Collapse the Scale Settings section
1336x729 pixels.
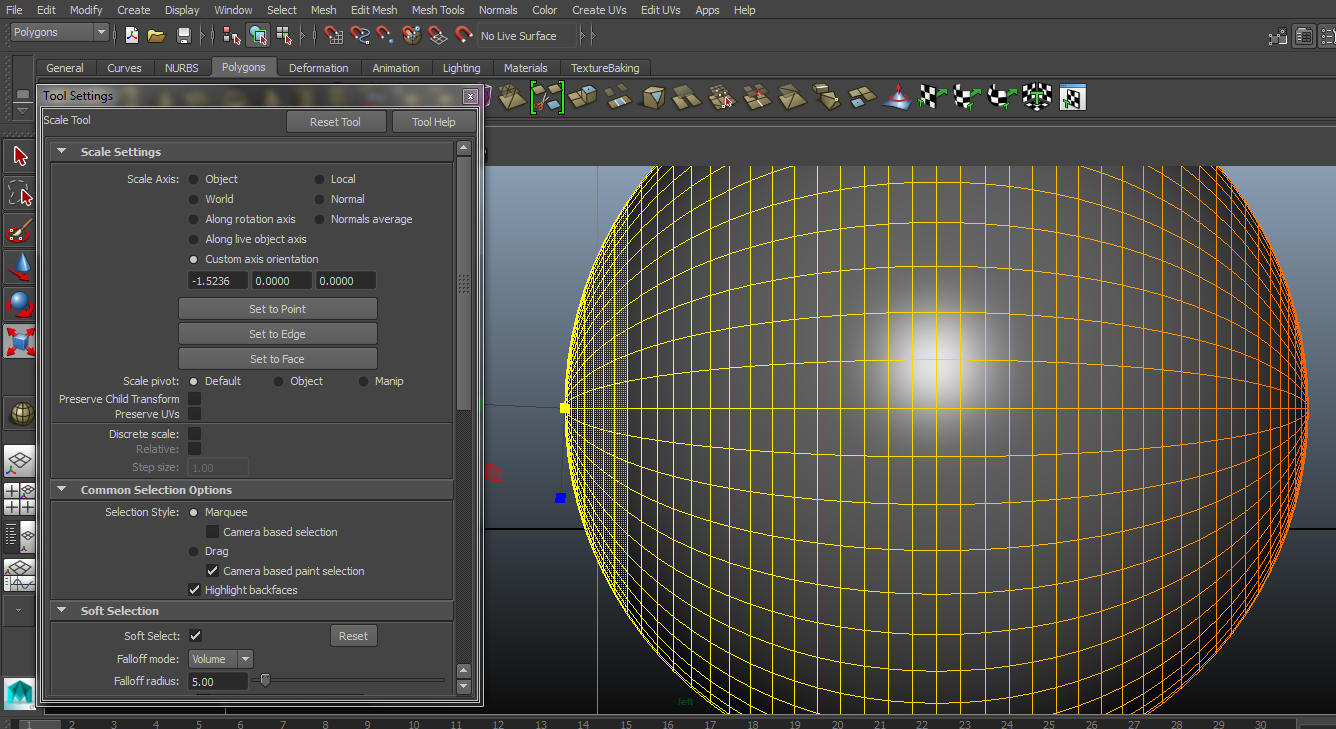[61, 151]
